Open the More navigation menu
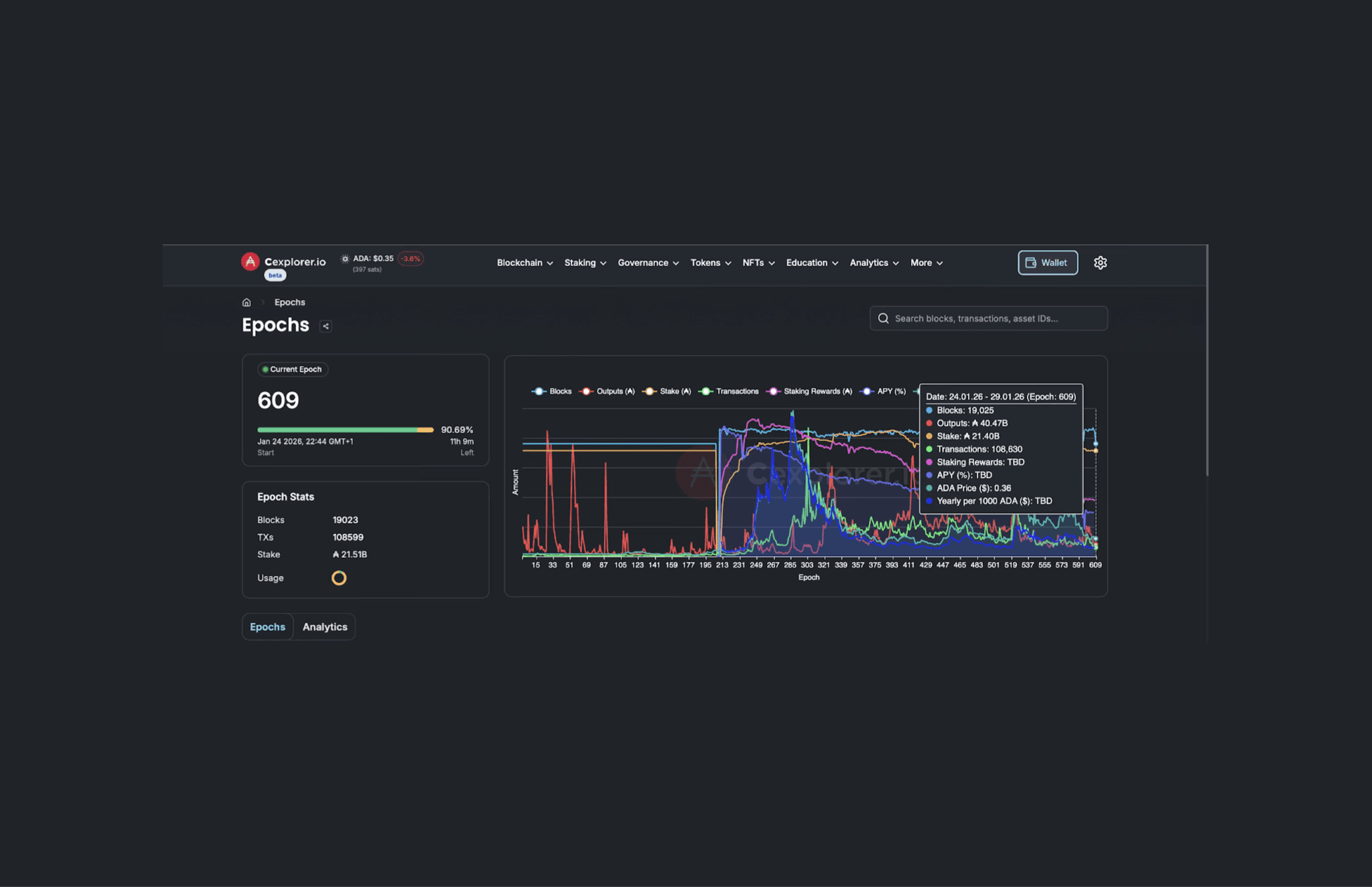1372x887 pixels. (x=926, y=263)
